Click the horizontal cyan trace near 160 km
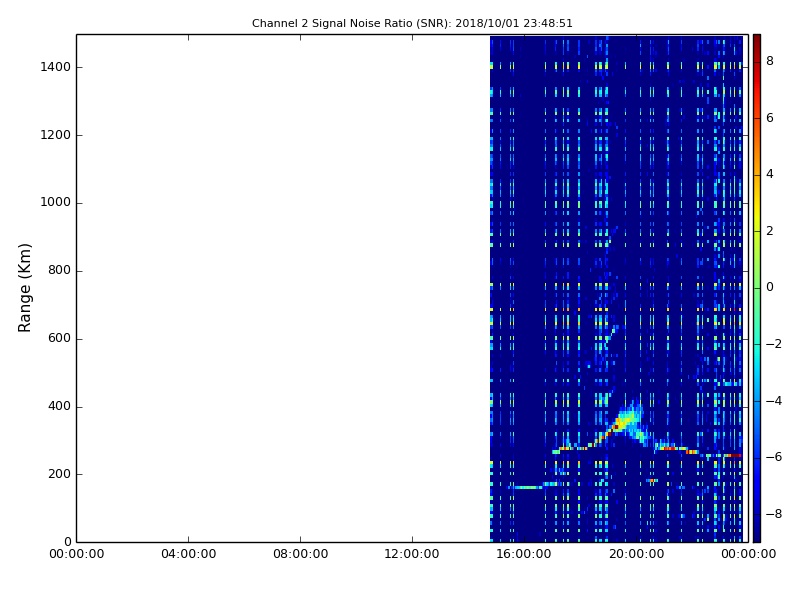Screen dimensions: 800x600 [528, 488]
